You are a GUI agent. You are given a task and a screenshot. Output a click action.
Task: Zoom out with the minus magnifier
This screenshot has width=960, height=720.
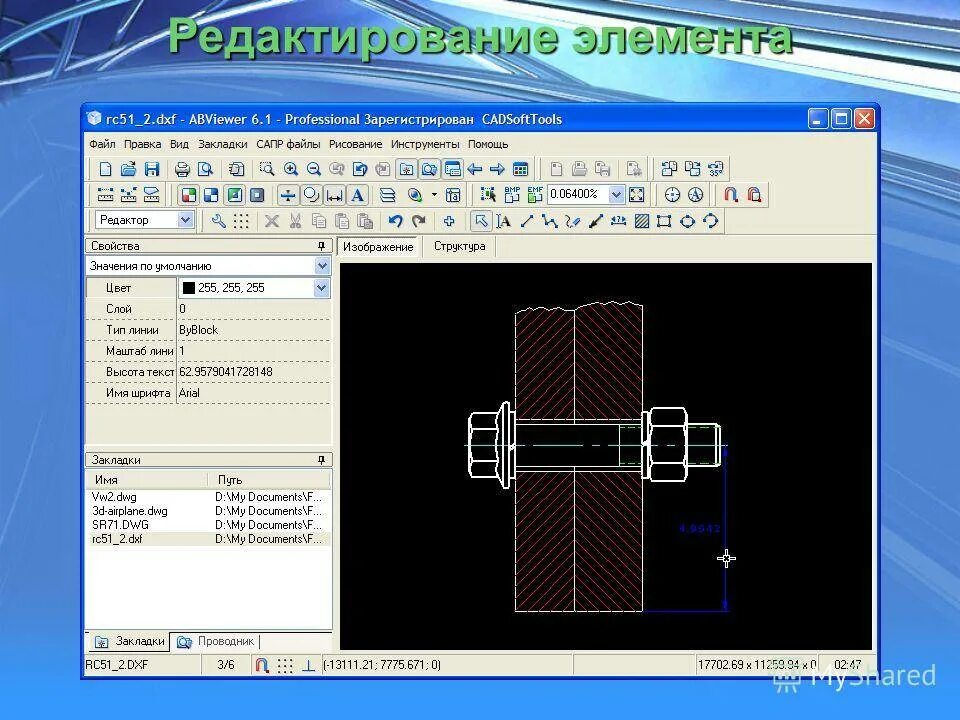coord(313,170)
